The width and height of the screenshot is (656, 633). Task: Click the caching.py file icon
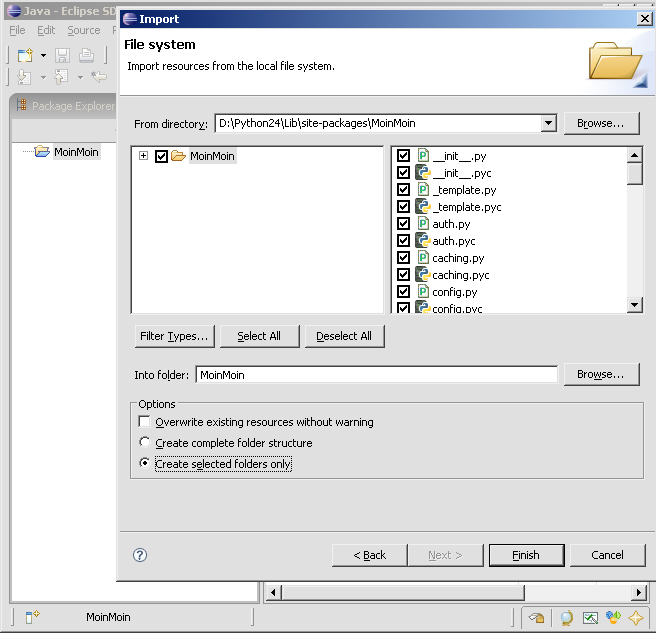point(423,258)
